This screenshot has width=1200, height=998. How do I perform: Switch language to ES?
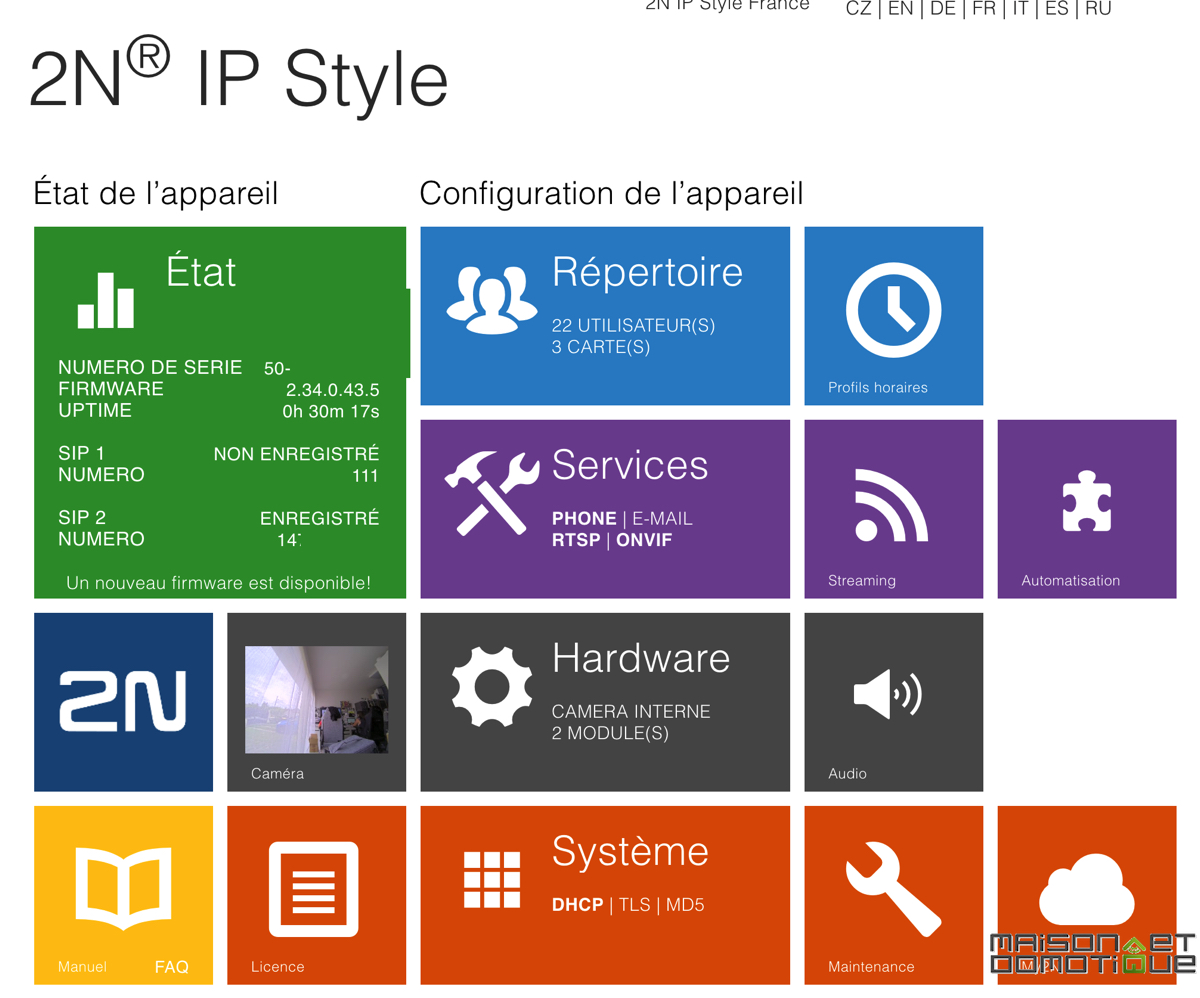click(x=1057, y=9)
